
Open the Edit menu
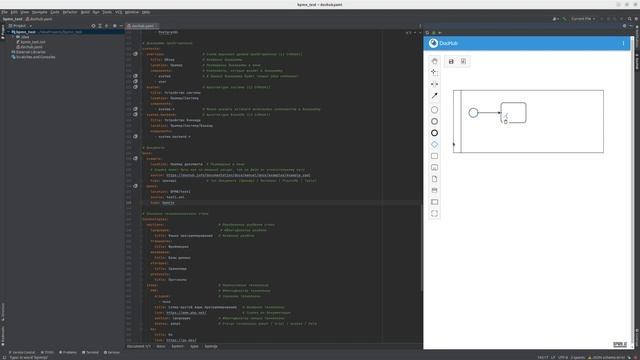coord(14,12)
